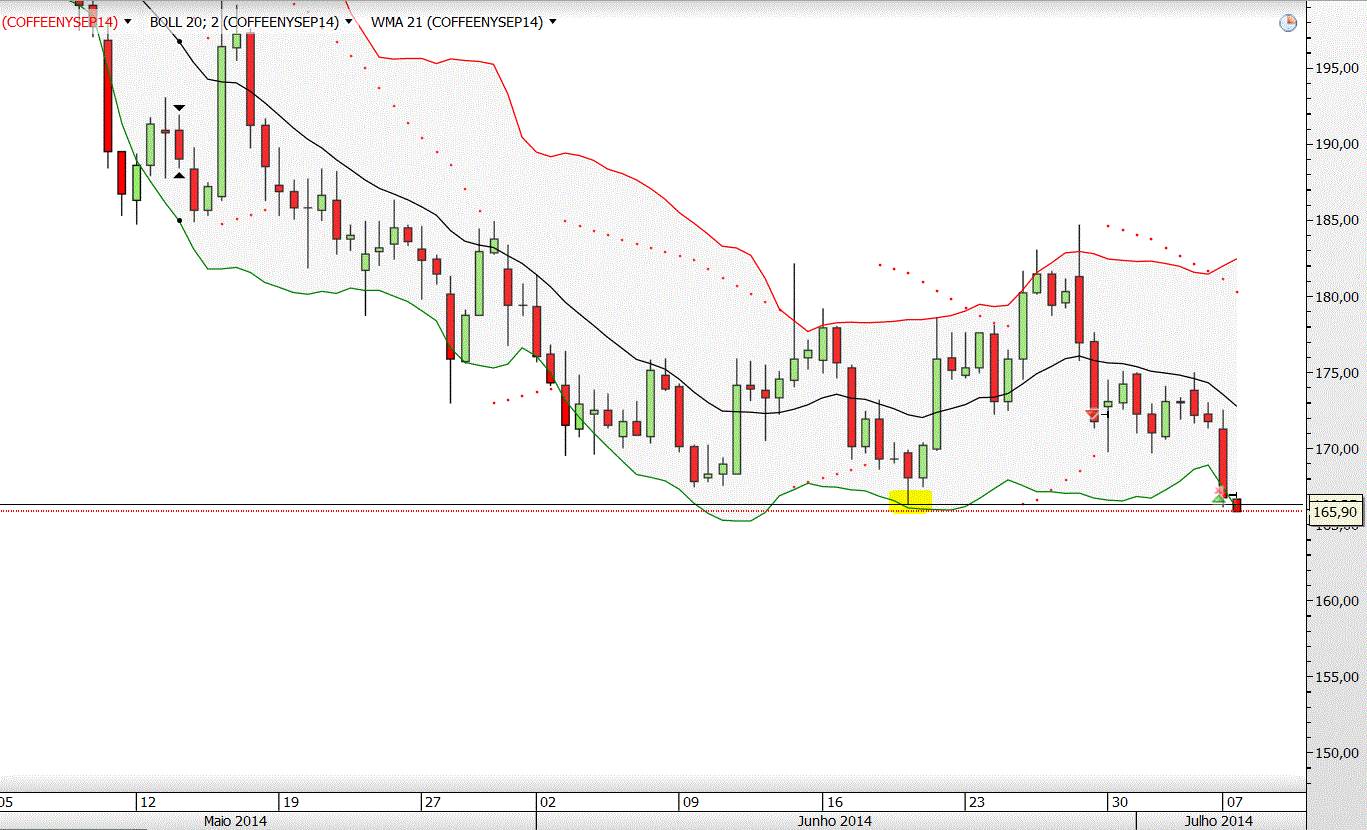1367x830 pixels.
Task: Click the date label 30 on the time axis
Action: pos(1119,802)
